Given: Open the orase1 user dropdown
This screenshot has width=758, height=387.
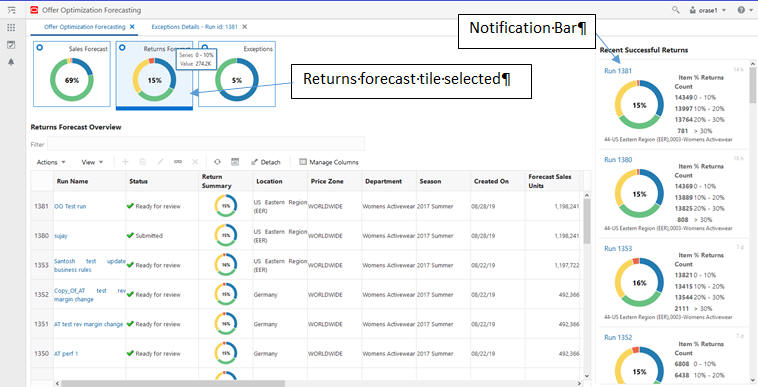Looking at the screenshot, I should (708, 10).
